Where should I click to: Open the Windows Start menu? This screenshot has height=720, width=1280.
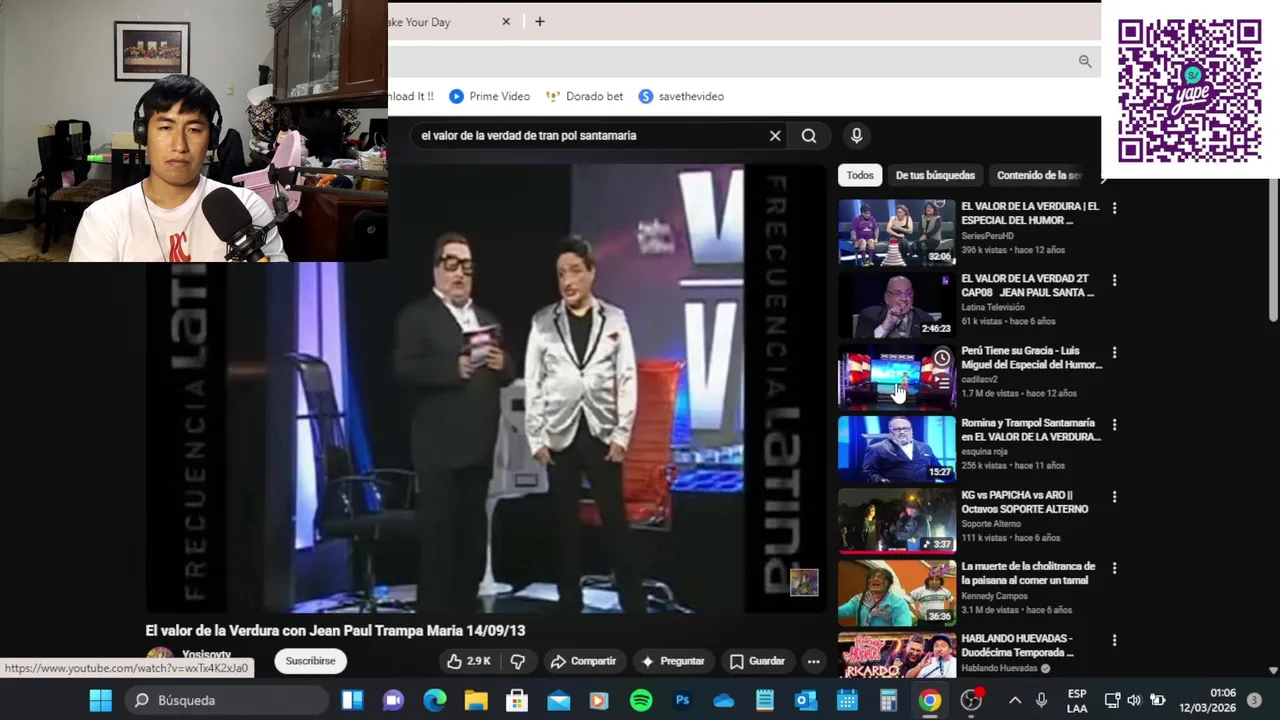(101, 700)
